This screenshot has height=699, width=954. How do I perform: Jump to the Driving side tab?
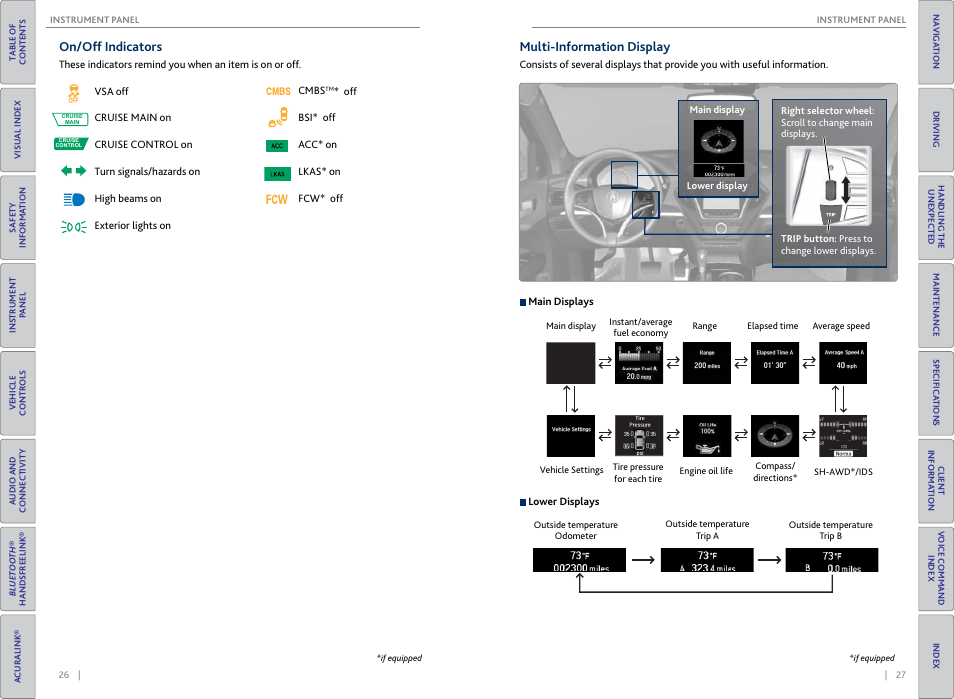click(x=936, y=130)
